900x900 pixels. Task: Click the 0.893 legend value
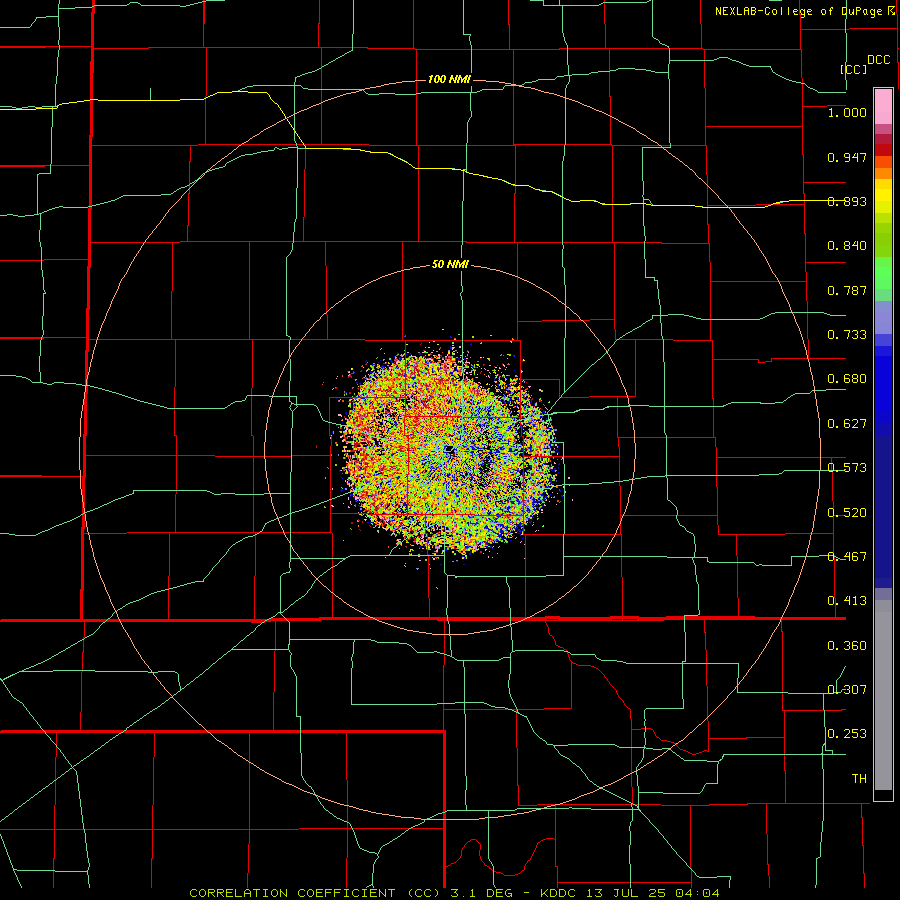pyautogui.click(x=847, y=201)
